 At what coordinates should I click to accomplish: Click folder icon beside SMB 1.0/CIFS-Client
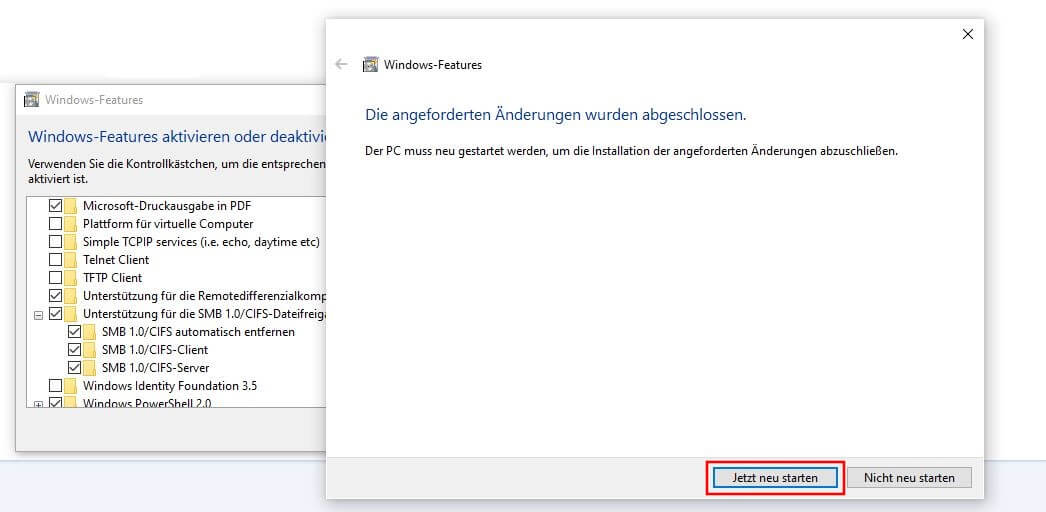pyautogui.click(x=90, y=349)
